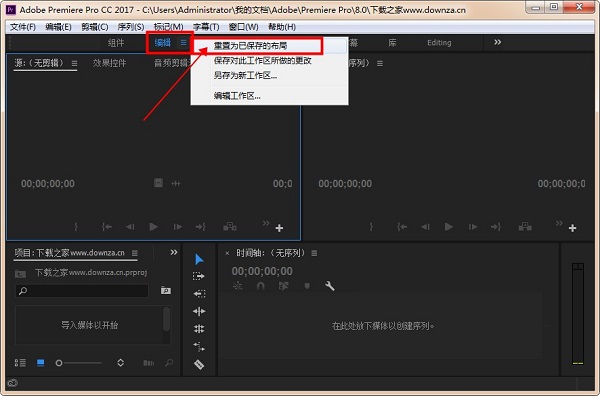This screenshot has height=396, width=600.
Task: Open the source panel menu next to 源:(无剪辑)
Action: [74, 63]
